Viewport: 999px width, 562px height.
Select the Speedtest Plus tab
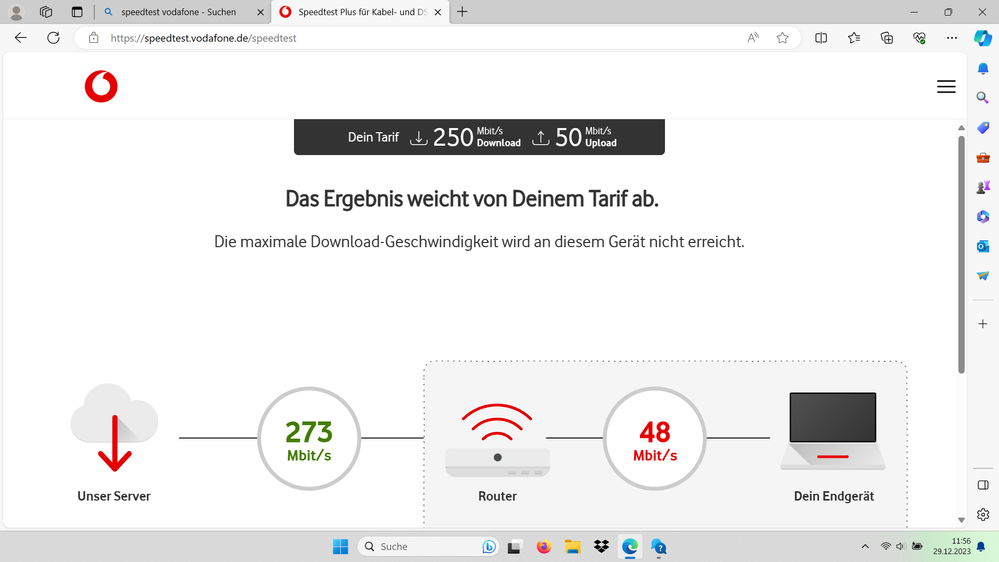pos(360,11)
